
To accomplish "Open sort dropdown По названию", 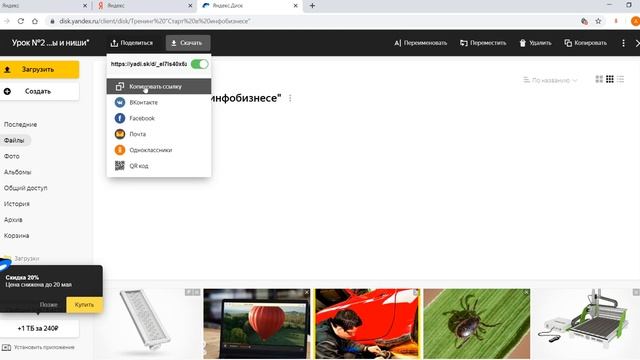I will (x=551, y=80).
